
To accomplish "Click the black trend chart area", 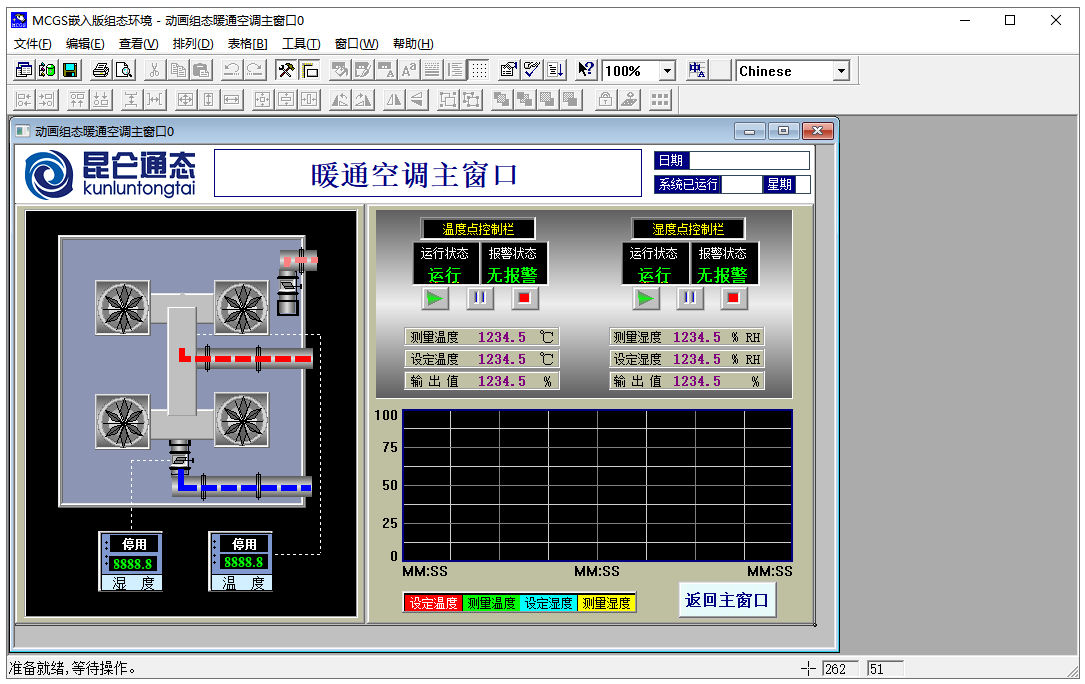I will pos(597,485).
